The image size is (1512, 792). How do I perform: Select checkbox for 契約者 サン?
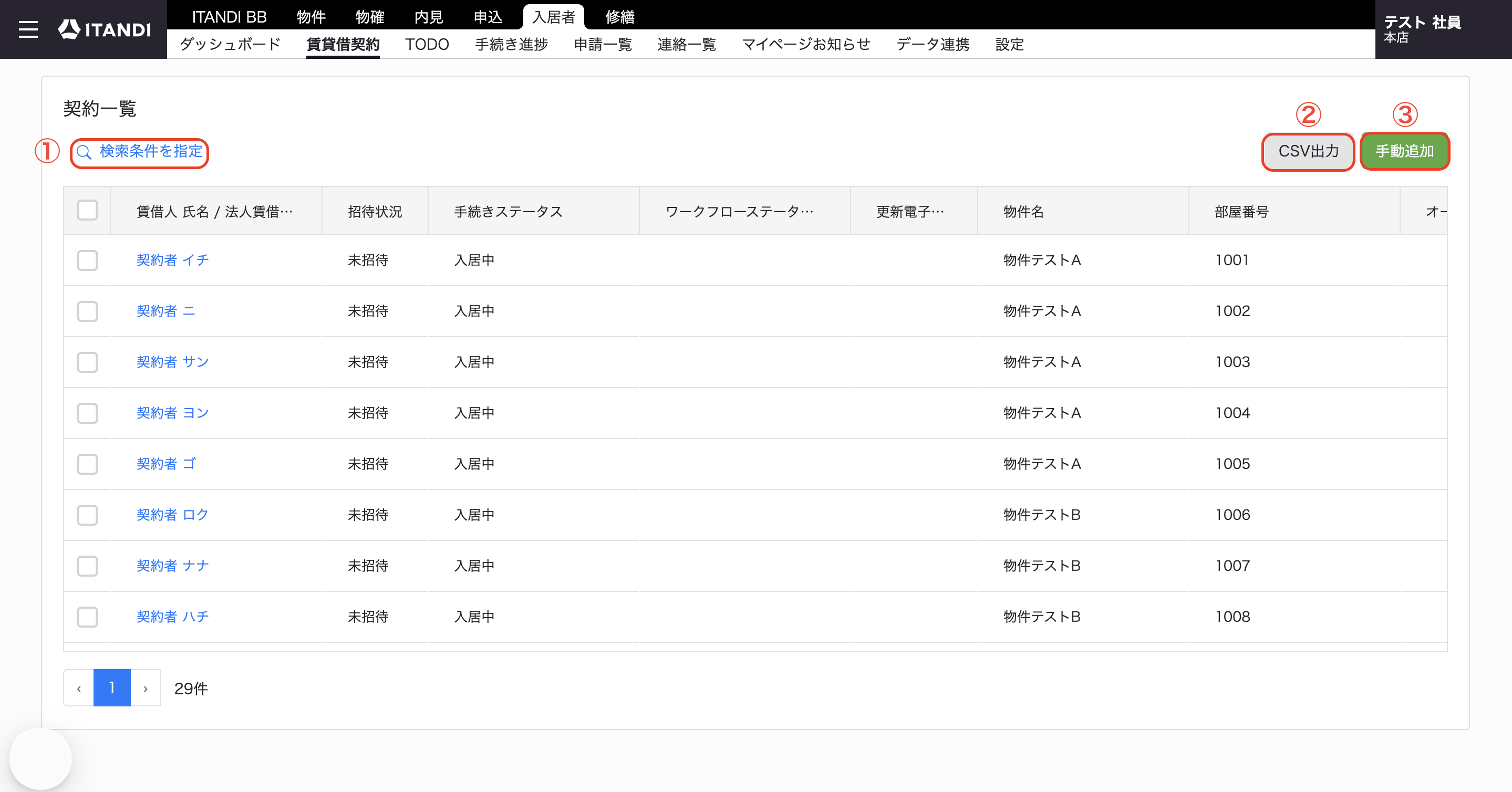pyautogui.click(x=87, y=362)
